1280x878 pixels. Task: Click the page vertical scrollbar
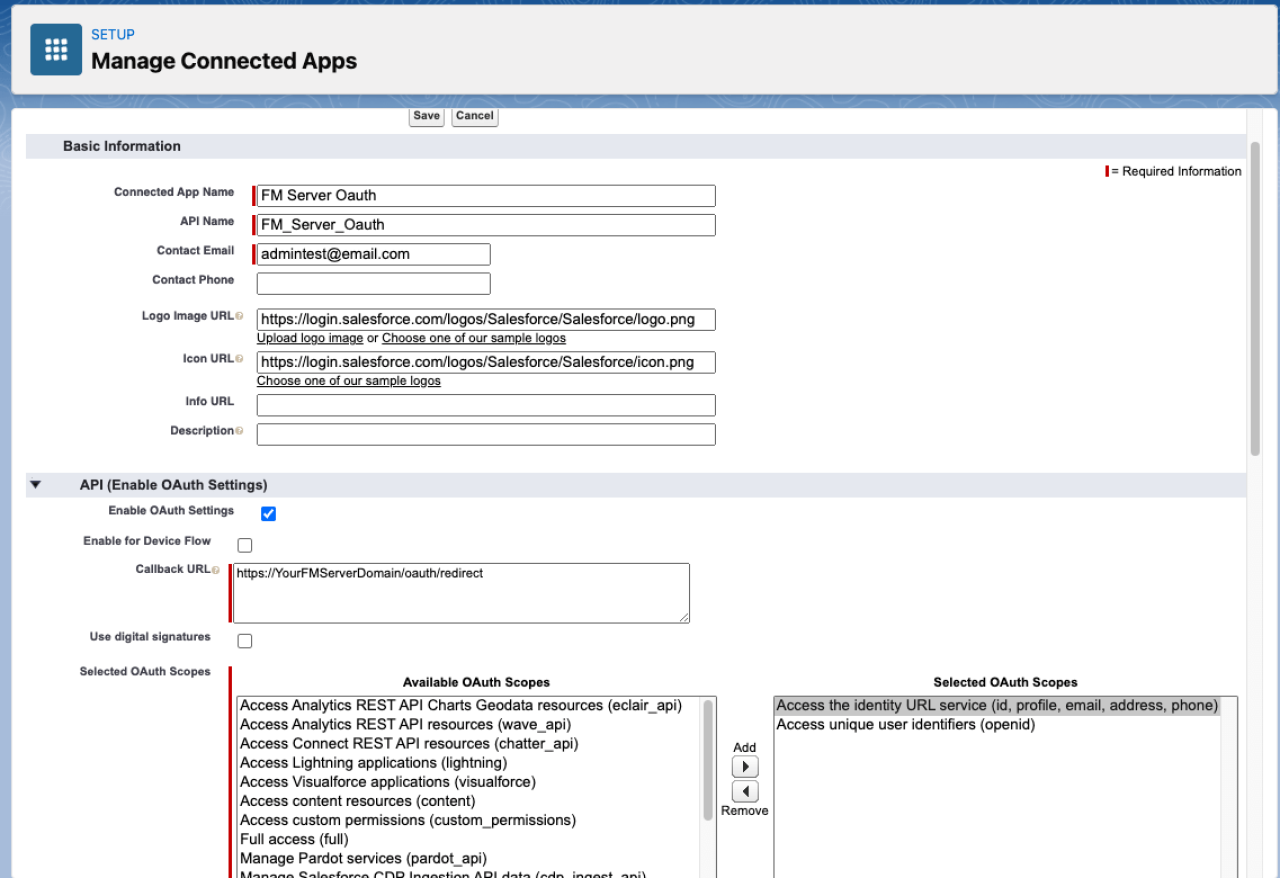[1255, 298]
